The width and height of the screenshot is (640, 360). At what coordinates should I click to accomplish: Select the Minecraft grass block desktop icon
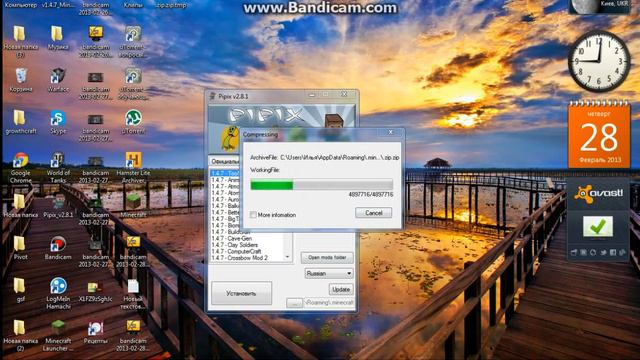click(133, 206)
